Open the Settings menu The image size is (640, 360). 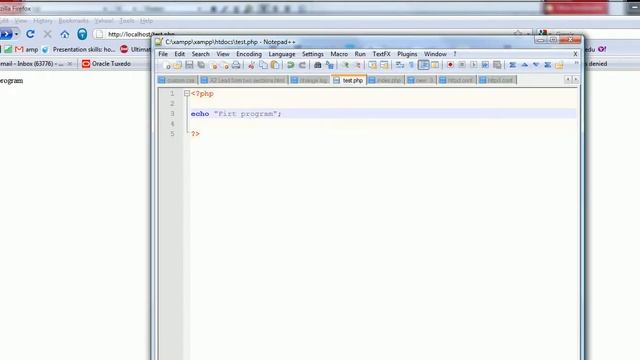coord(313,54)
